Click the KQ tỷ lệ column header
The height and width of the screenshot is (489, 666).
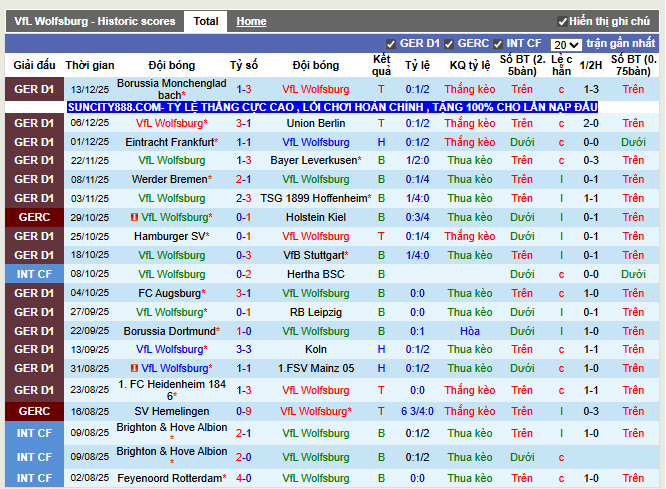[x=470, y=65]
